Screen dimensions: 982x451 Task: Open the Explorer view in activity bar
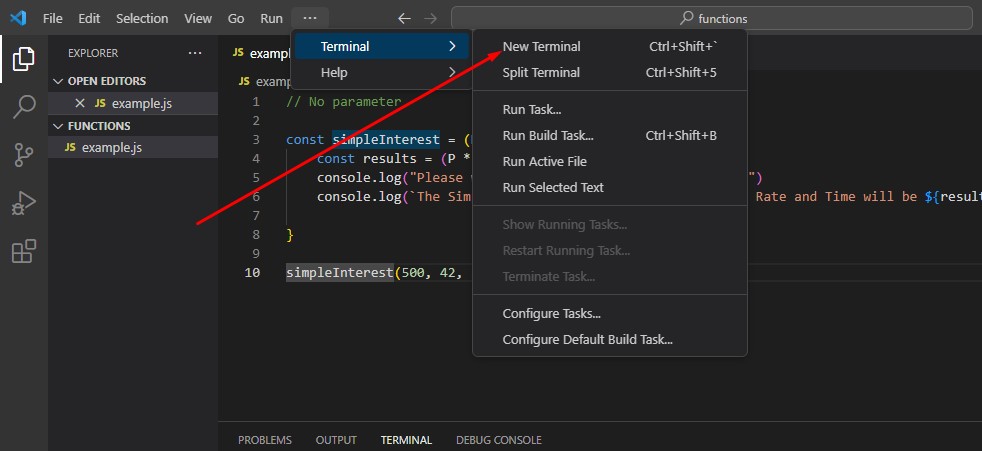click(x=24, y=58)
